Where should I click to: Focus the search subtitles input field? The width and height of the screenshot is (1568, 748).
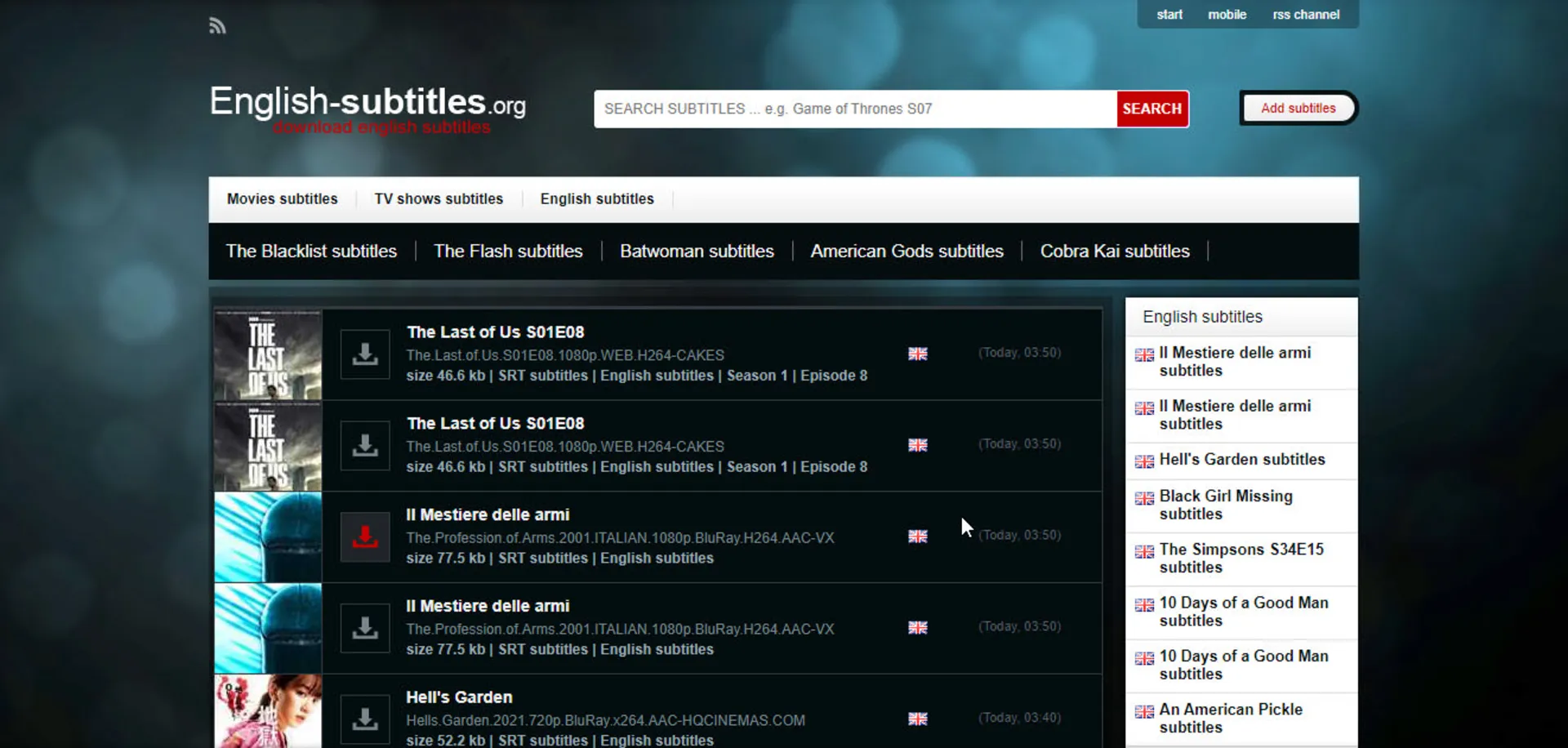click(x=854, y=109)
